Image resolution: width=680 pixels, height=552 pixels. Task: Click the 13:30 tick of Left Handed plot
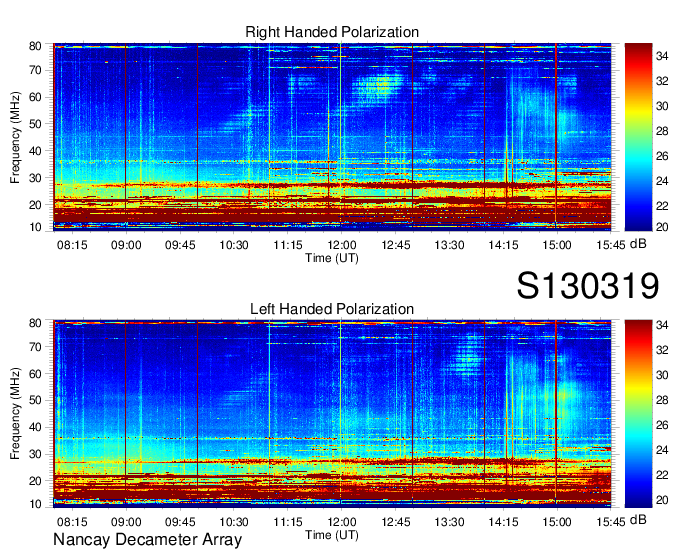(449, 522)
